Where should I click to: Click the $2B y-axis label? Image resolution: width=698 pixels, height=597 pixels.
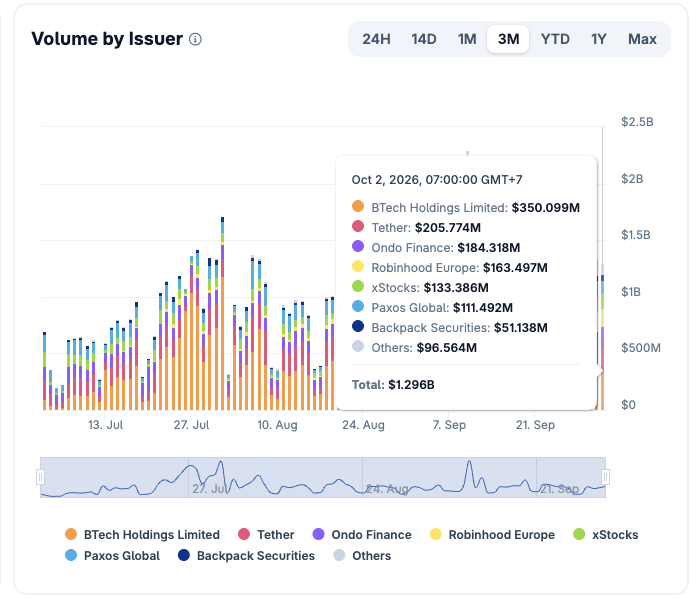pyautogui.click(x=632, y=179)
